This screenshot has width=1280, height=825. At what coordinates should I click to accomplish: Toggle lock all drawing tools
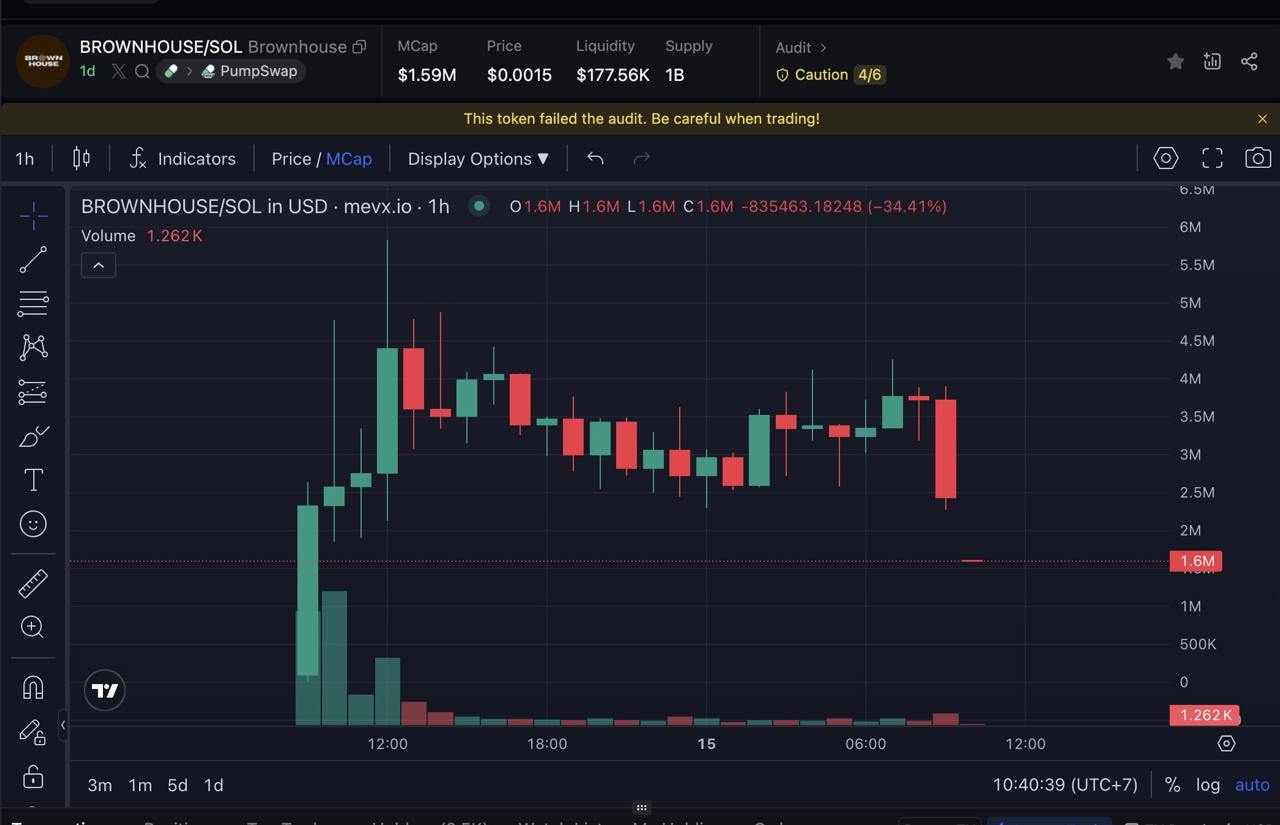[33, 776]
